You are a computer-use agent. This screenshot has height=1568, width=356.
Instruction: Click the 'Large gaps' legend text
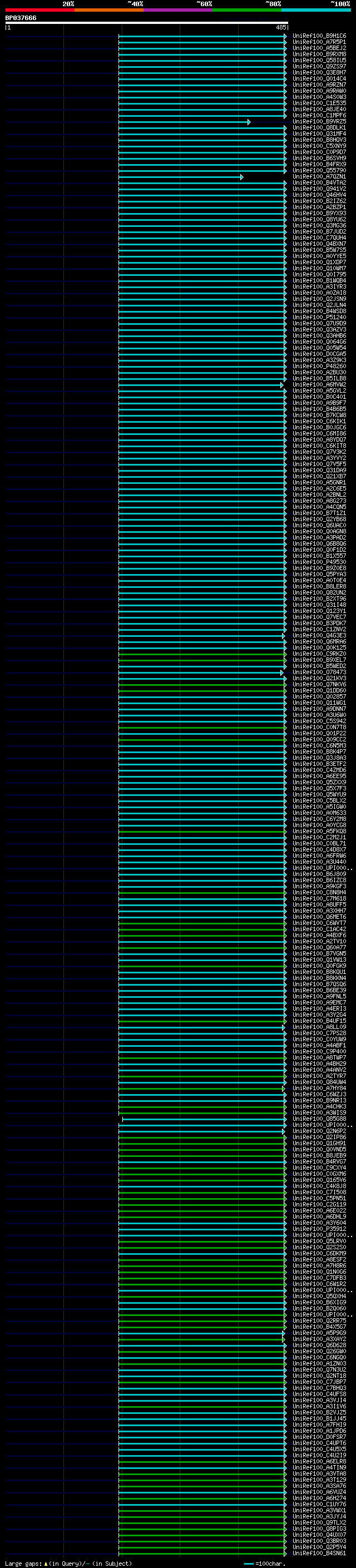pyautogui.click(x=24, y=1564)
